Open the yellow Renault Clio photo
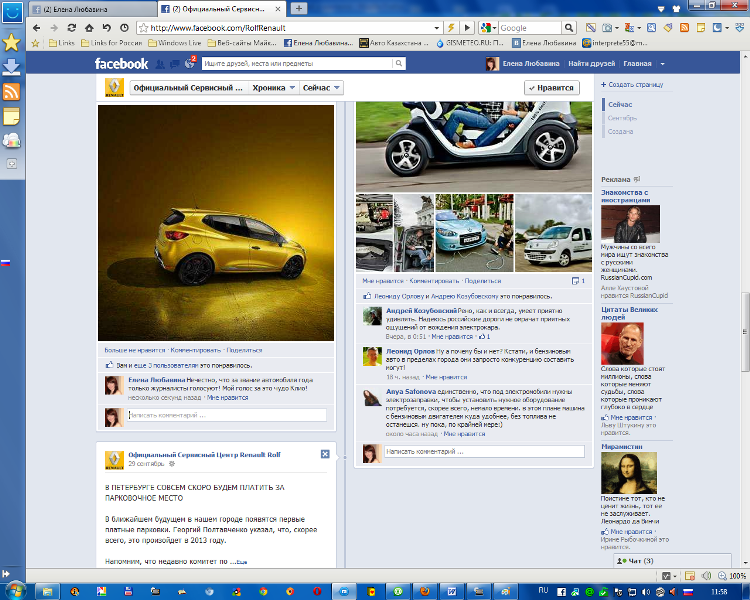Image resolution: width=750 pixels, height=600 pixels. pyautogui.click(x=216, y=223)
